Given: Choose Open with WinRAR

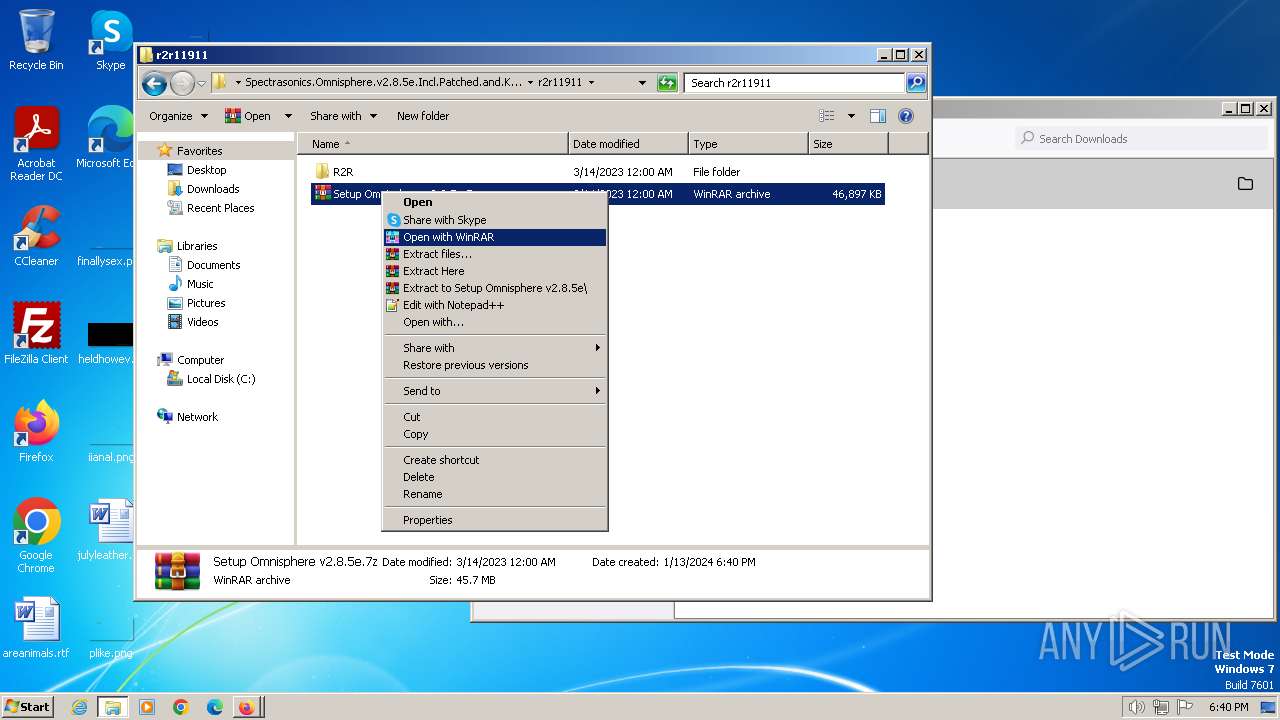Looking at the screenshot, I should 495,237.
